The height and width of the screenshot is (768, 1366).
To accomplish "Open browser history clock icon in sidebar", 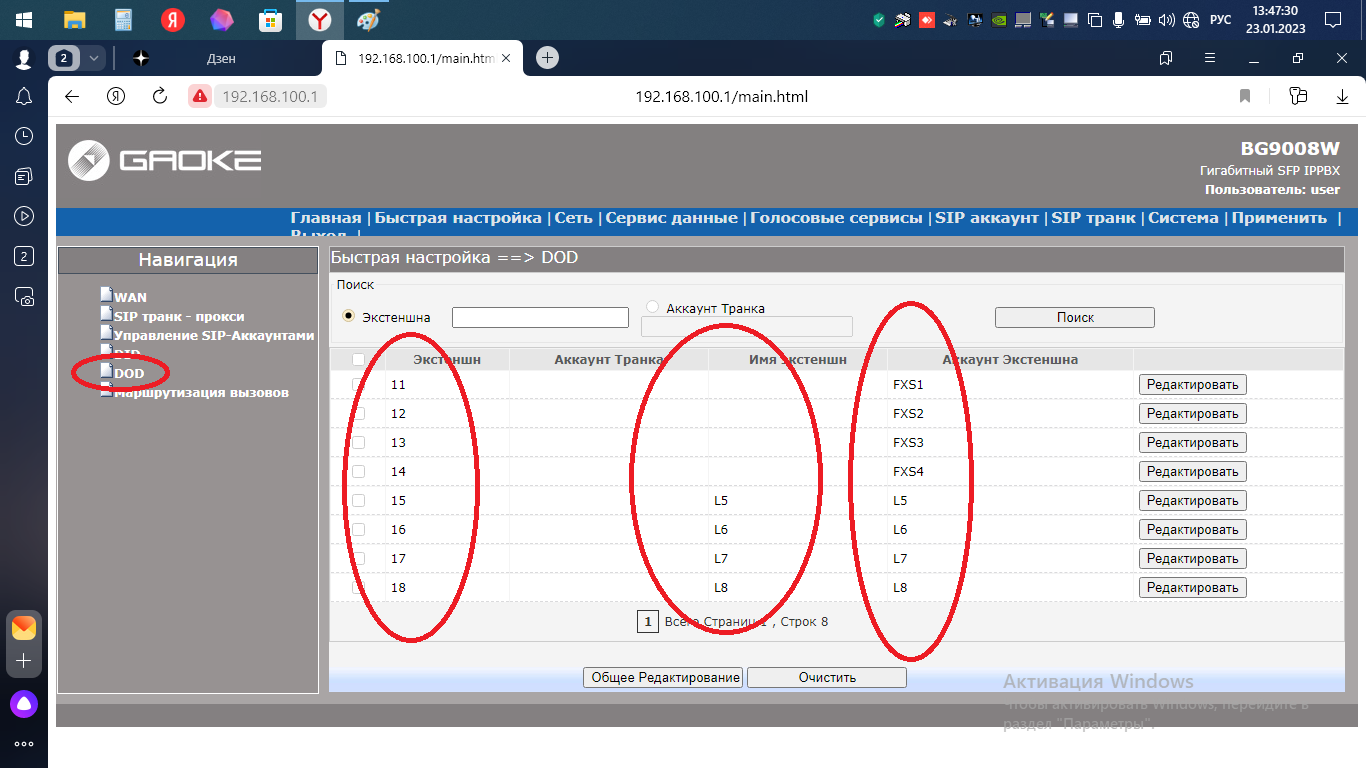I will coord(24,136).
